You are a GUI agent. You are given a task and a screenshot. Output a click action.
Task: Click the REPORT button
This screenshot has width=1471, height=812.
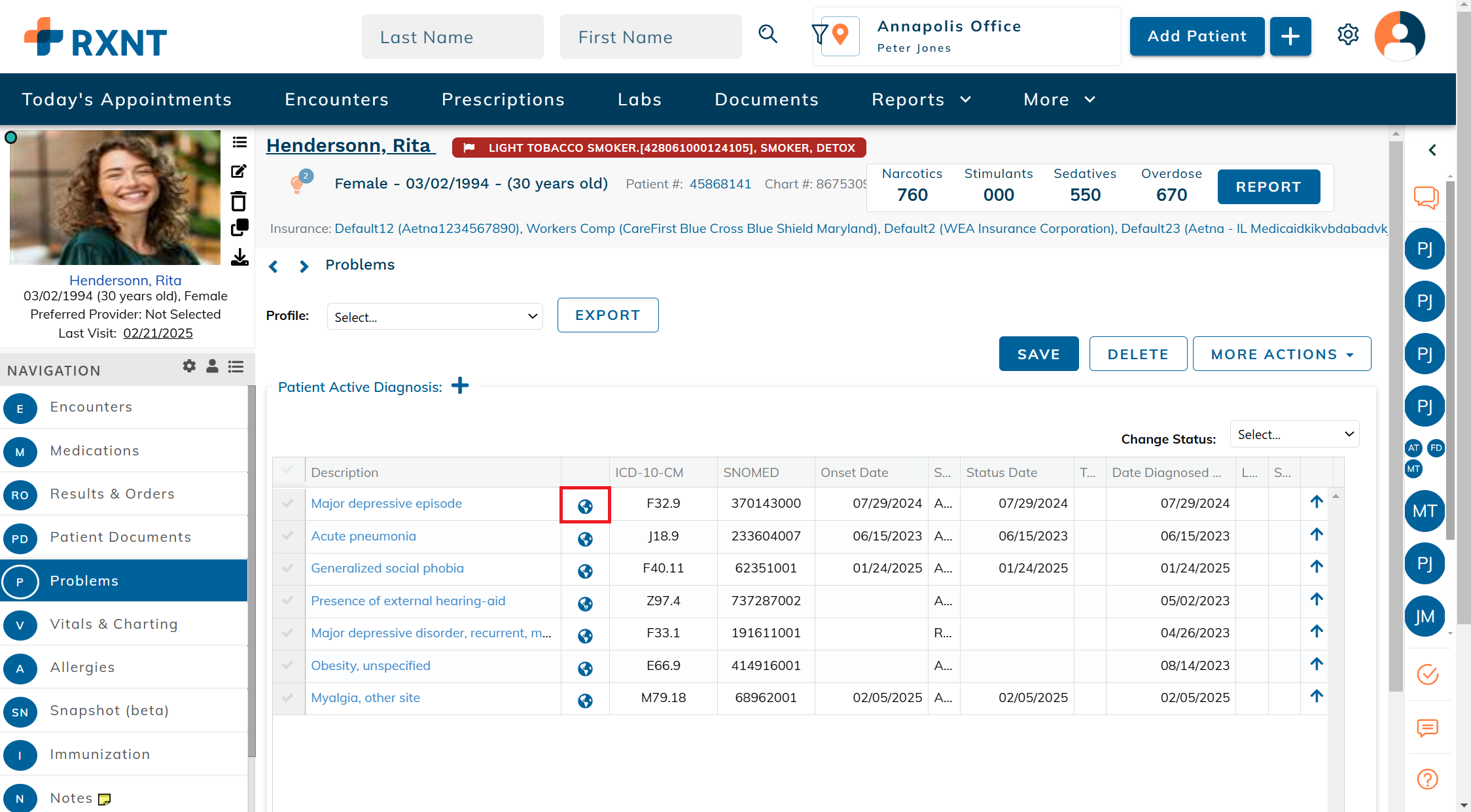tap(1268, 186)
